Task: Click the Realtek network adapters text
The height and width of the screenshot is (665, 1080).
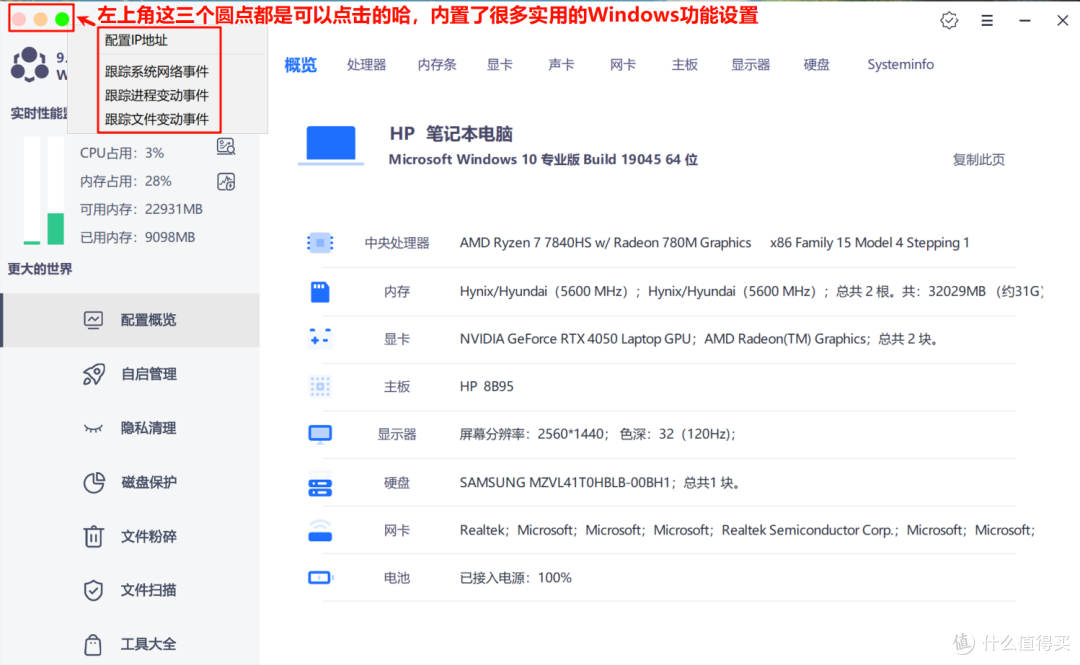Action: point(747,530)
